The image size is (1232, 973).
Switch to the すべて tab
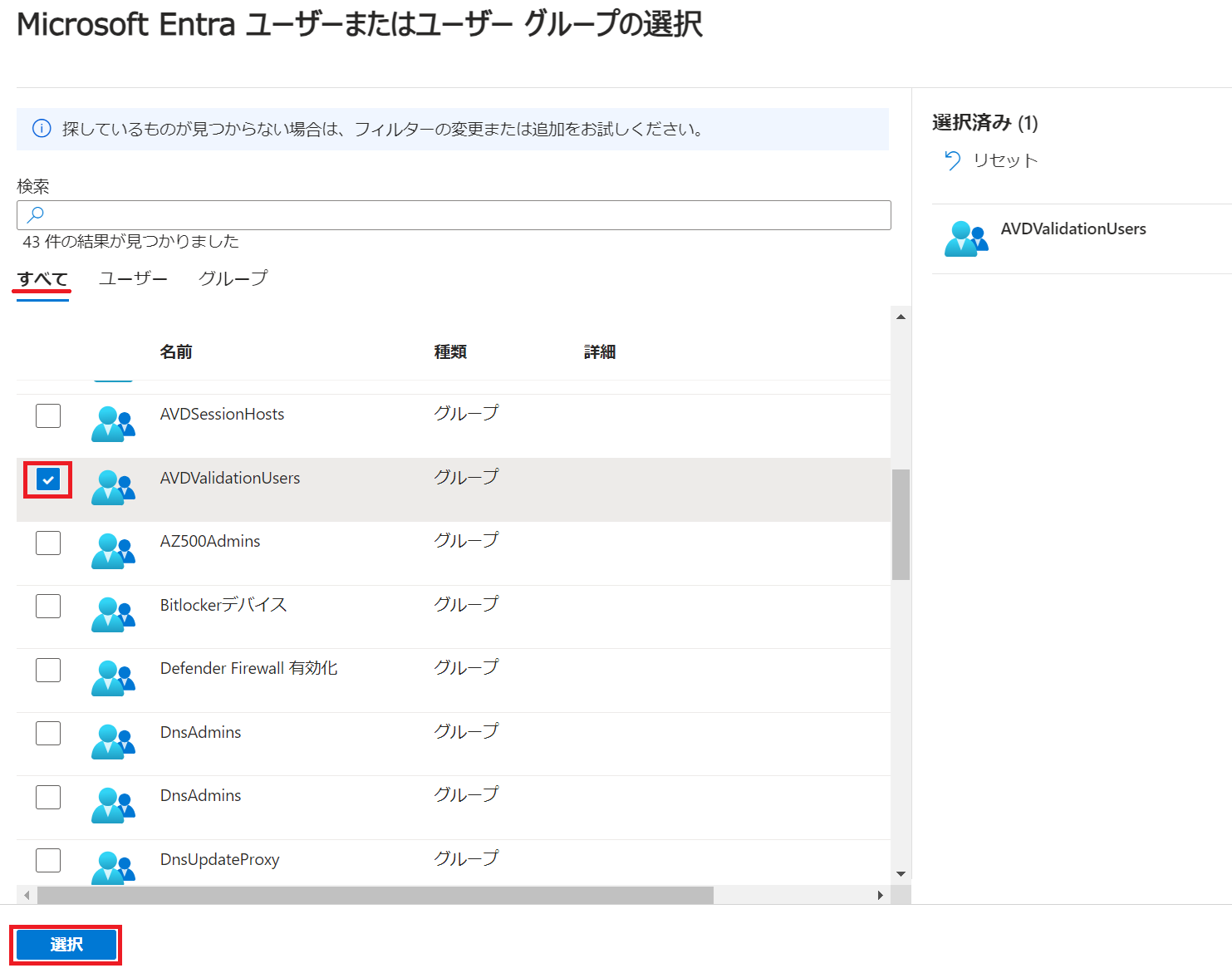42,279
